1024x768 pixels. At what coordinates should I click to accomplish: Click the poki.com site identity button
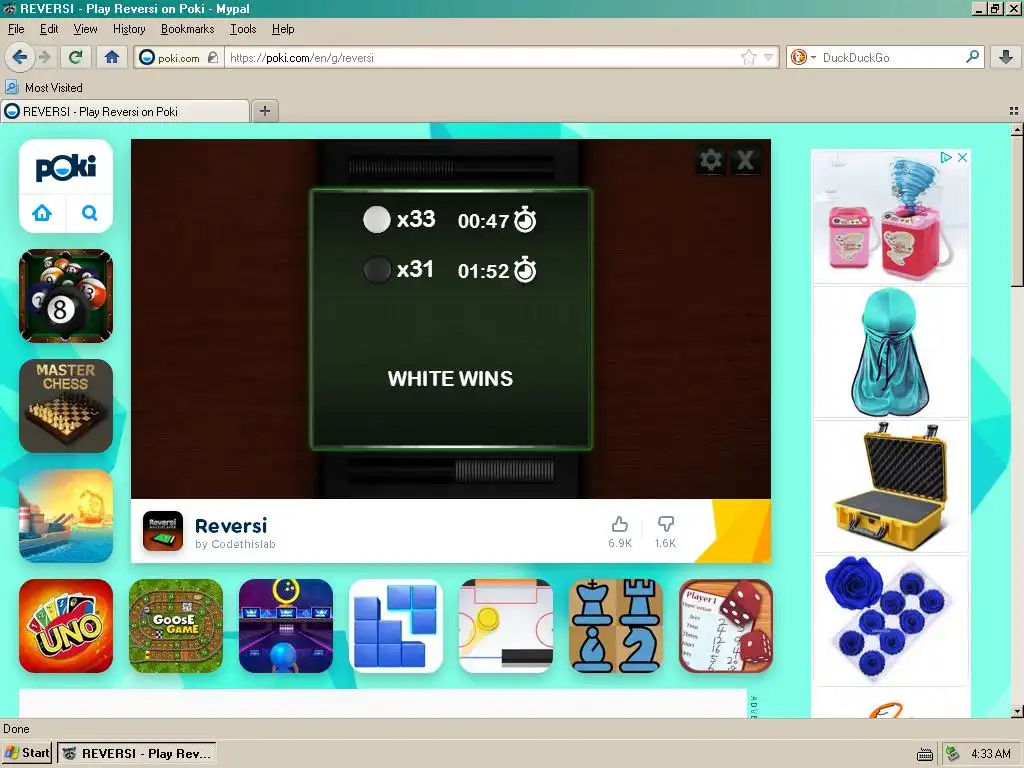(178, 57)
